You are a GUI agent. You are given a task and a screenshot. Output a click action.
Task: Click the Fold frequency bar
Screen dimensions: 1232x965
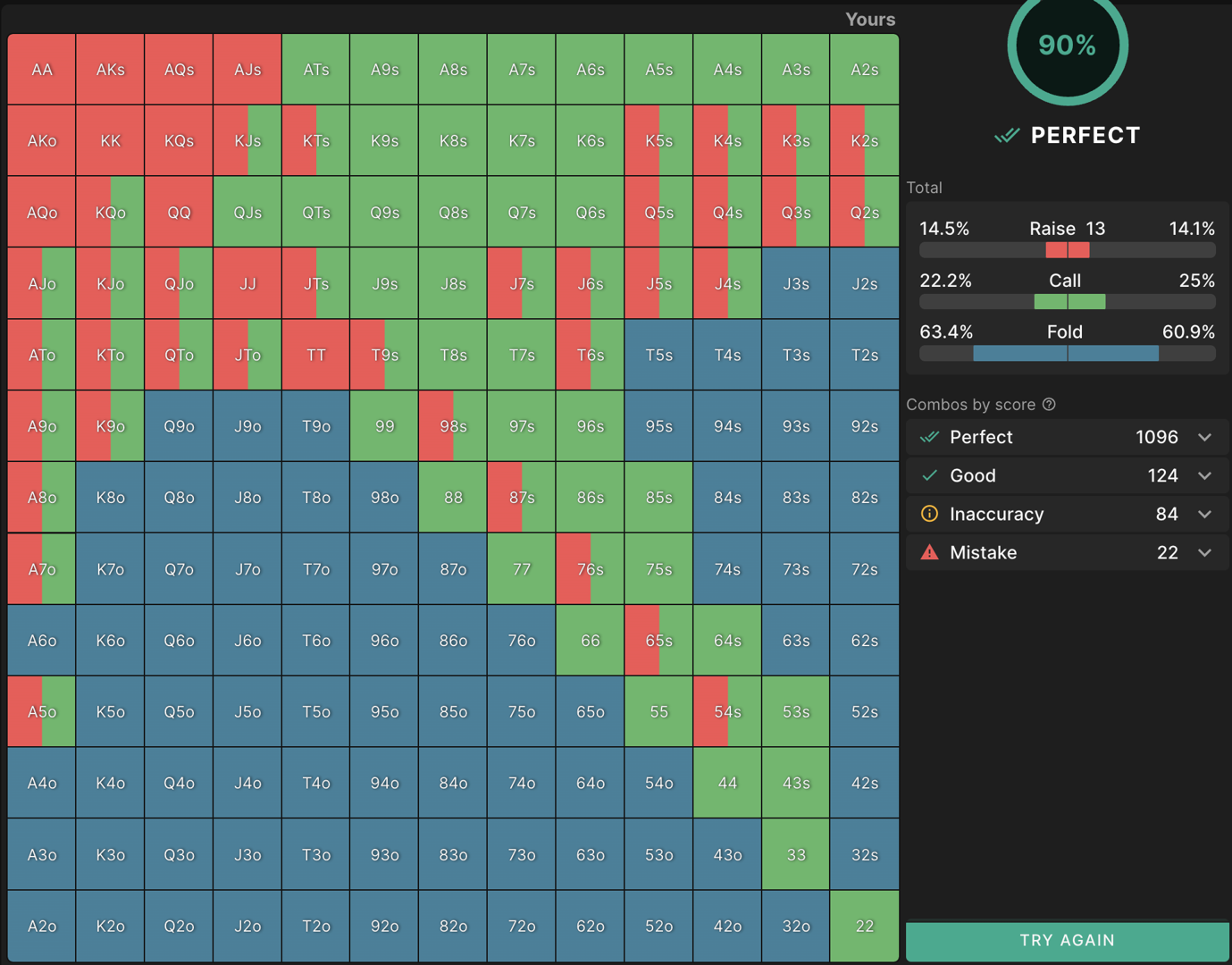tap(1068, 354)
